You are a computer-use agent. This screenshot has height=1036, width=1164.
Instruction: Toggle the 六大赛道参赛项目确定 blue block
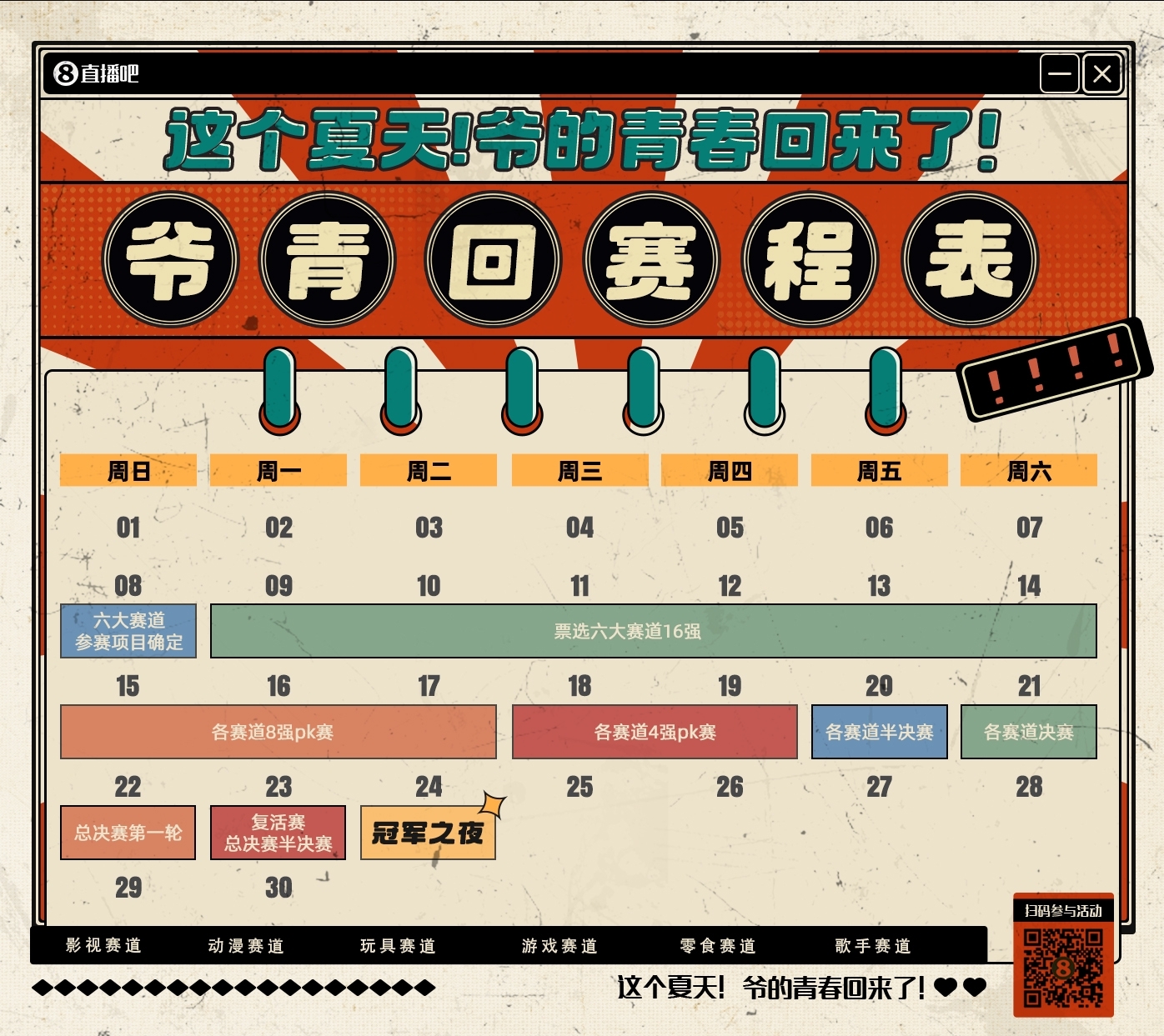[x=128, y=632]
